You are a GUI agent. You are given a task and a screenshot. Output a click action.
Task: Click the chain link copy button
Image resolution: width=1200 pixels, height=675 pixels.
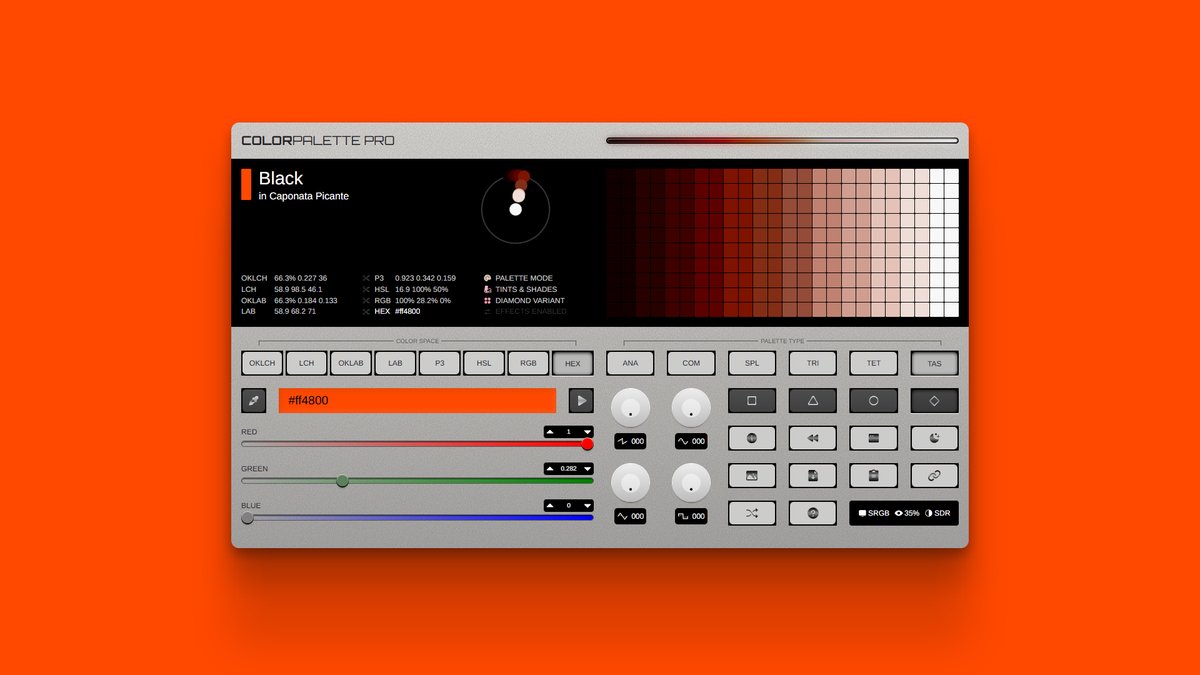[x=934, y=476]
